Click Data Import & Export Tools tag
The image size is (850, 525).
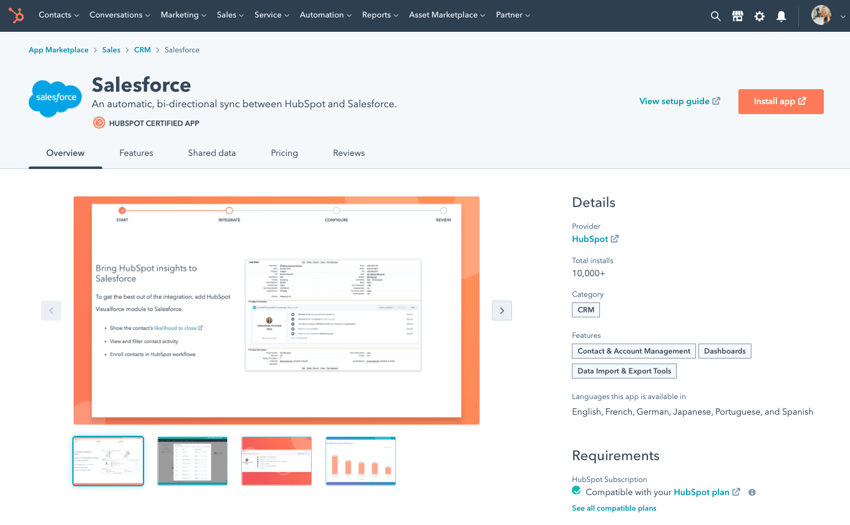624,371
